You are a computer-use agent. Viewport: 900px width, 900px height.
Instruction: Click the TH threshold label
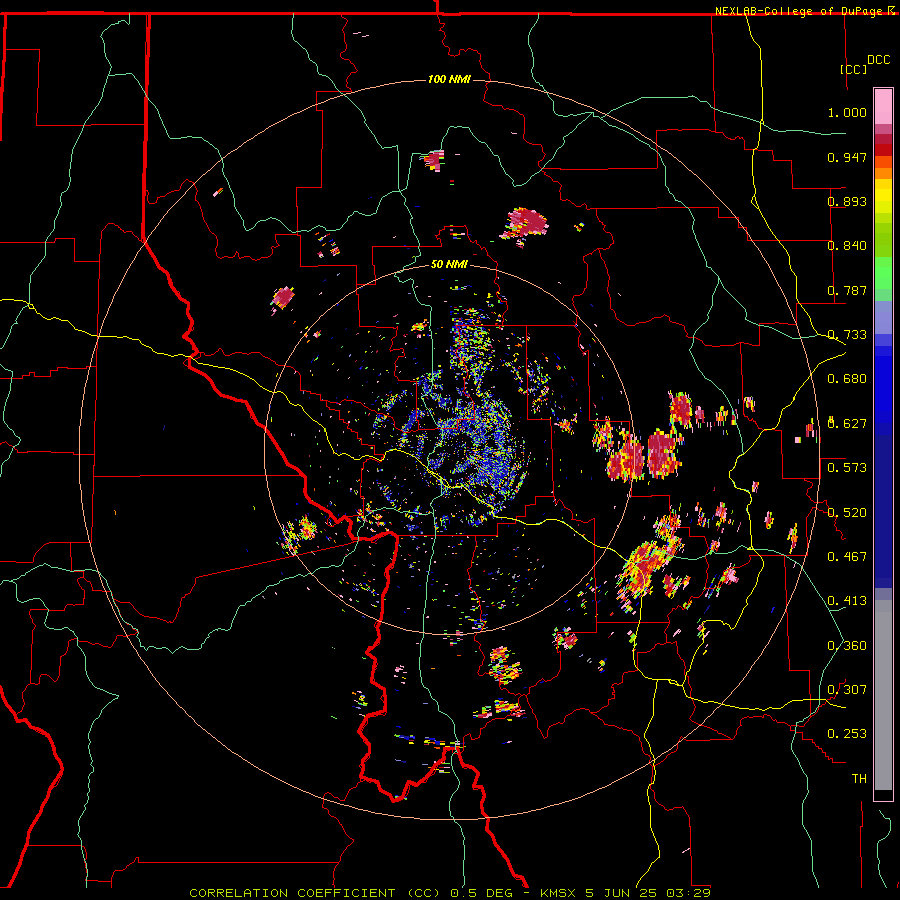click(859, 778)
